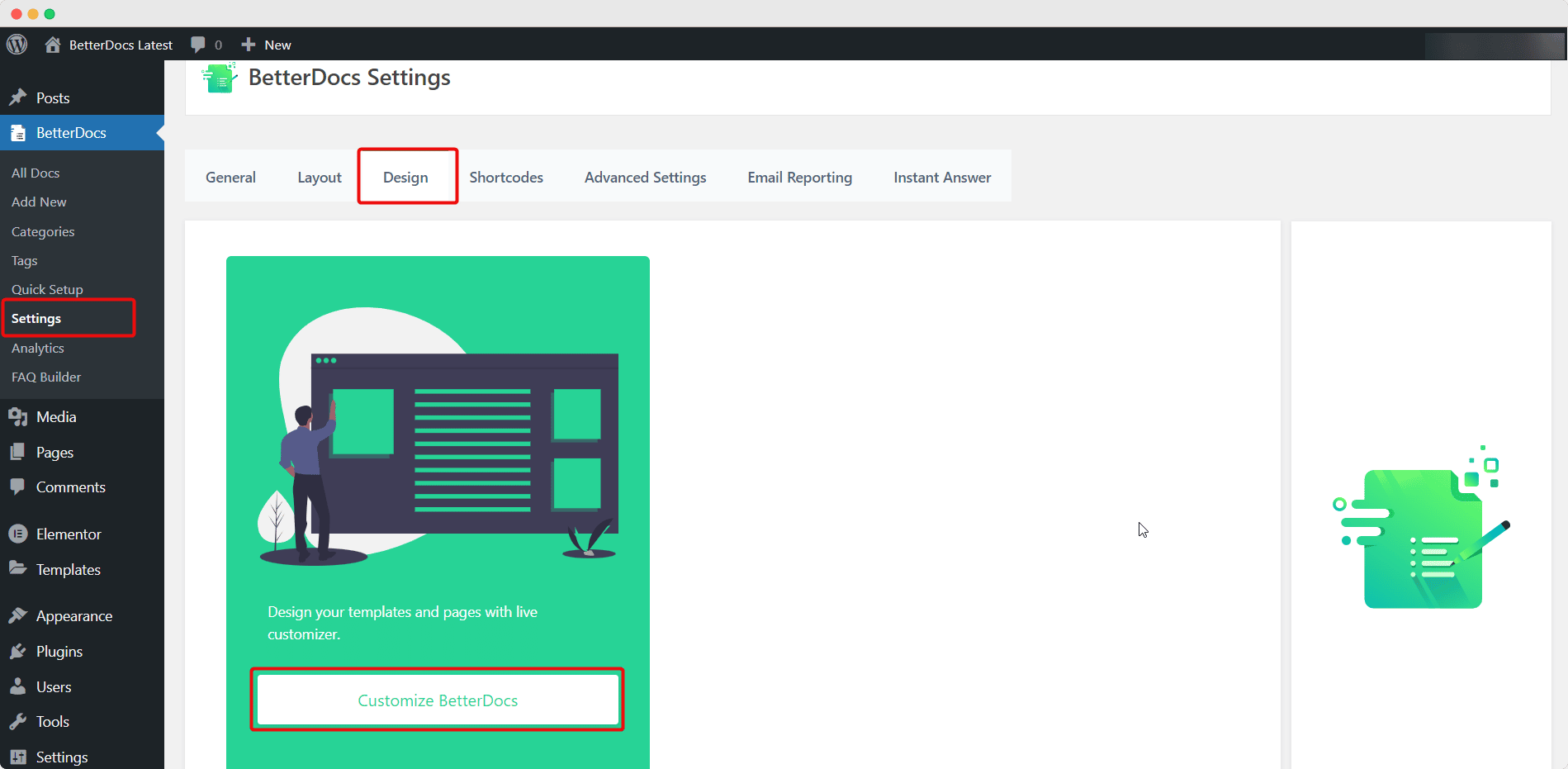Click the Customize BetterDocs button
The height and width of the screenshot is (769, 1568).
click(437, 700)
